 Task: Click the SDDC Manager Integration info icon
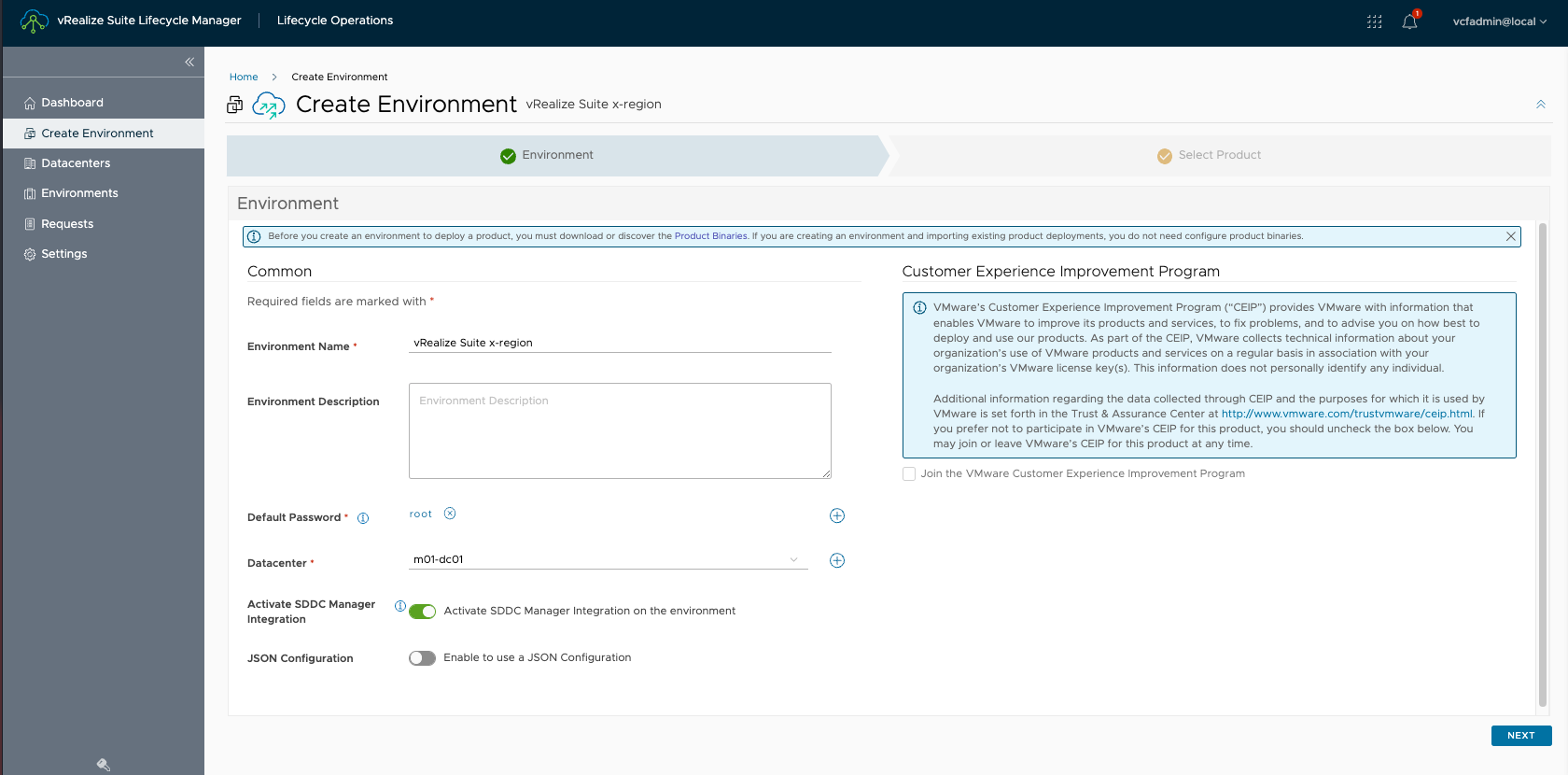click(x=400, y=606)
